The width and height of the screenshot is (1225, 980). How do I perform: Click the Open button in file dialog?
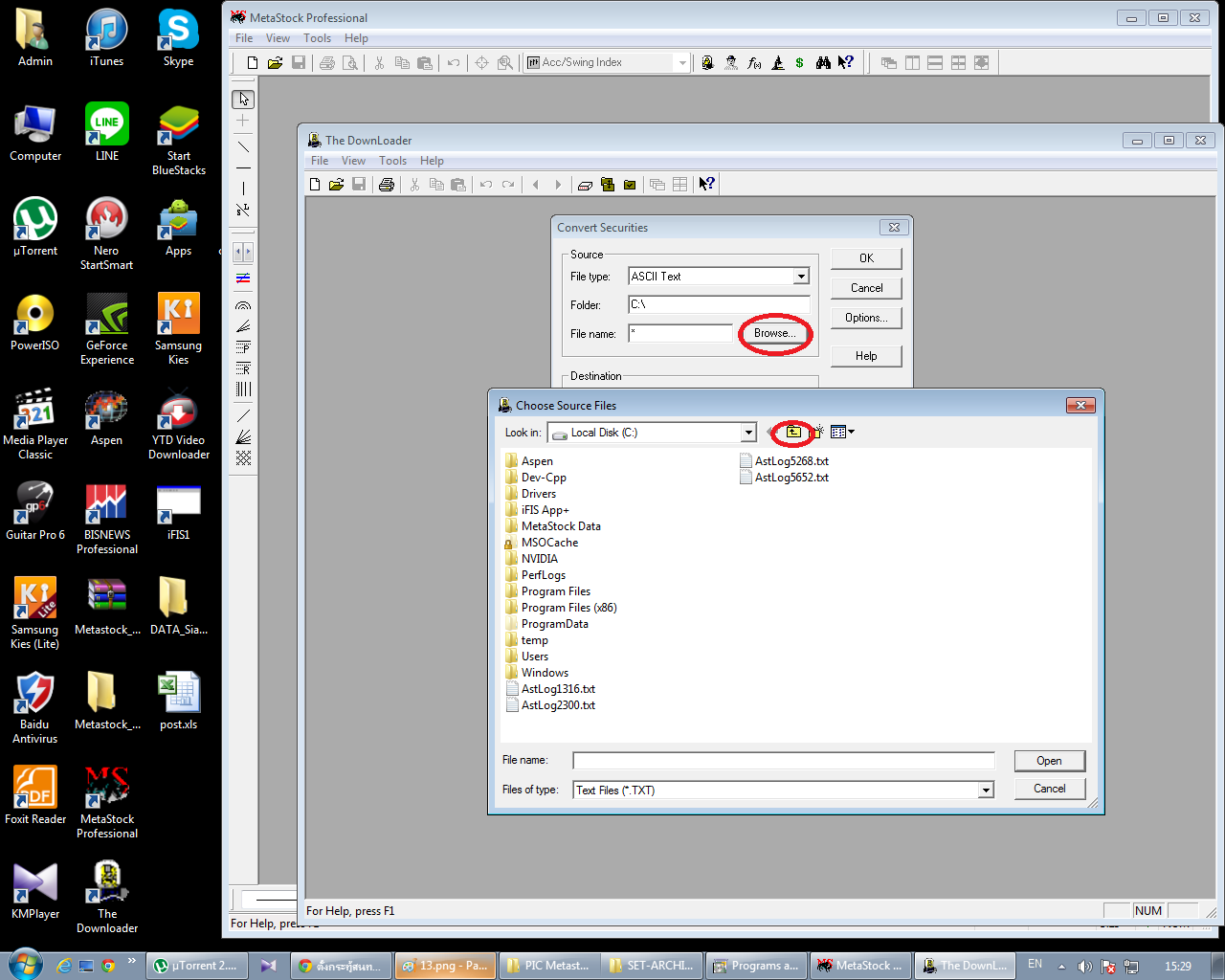[1049, 761]
